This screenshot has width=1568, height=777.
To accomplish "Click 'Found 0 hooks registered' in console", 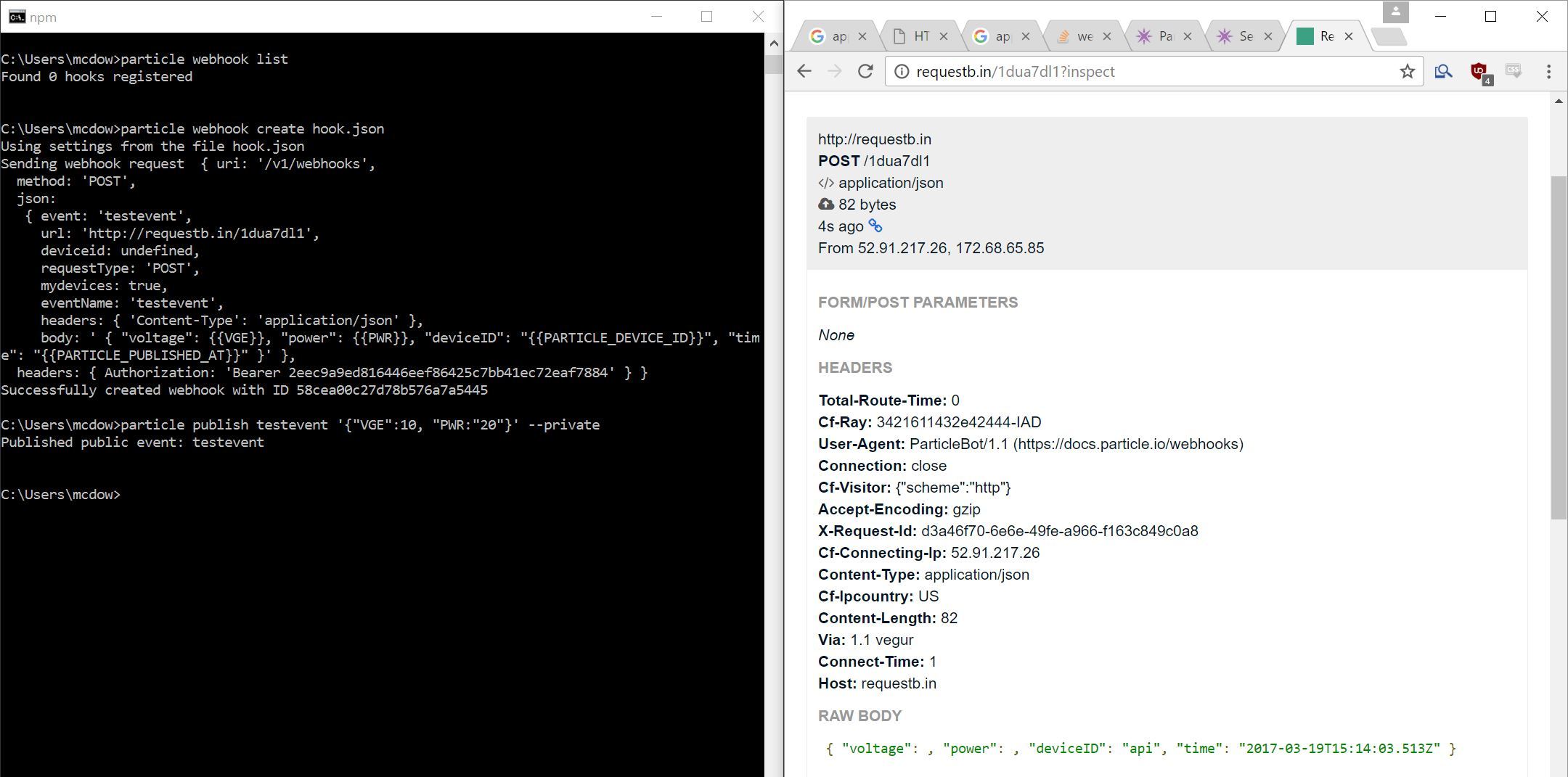I will pyautogui.click(x=97, y=77).
